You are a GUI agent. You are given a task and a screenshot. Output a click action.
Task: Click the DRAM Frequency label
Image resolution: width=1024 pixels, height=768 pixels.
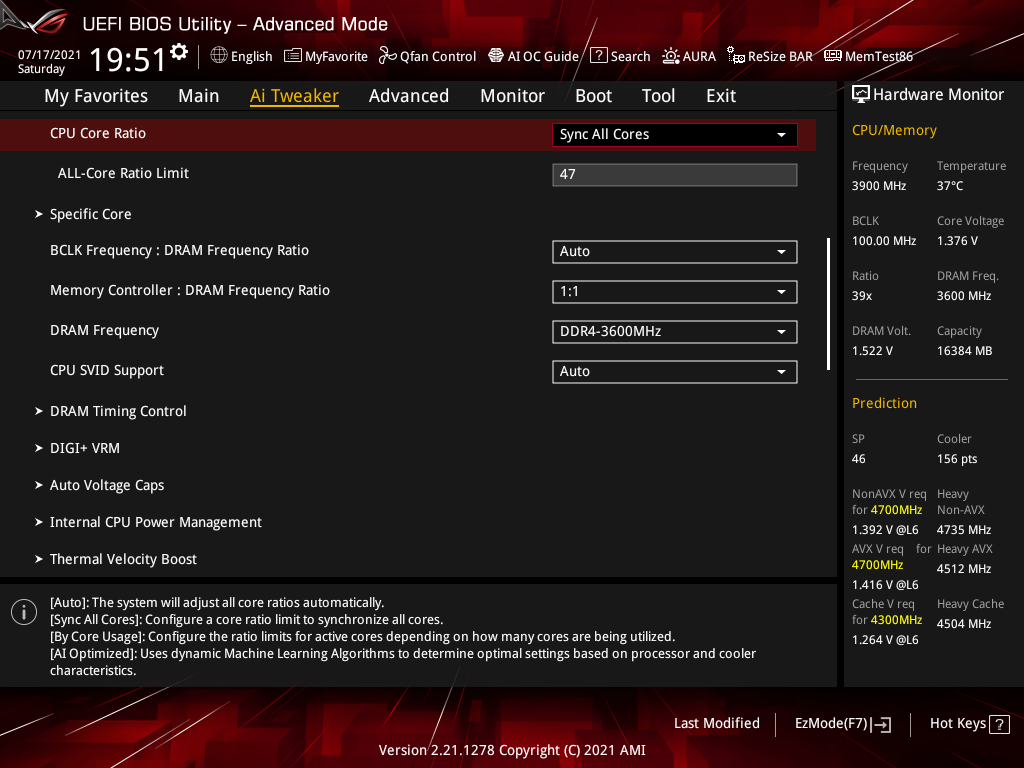[x=104, y=330]
